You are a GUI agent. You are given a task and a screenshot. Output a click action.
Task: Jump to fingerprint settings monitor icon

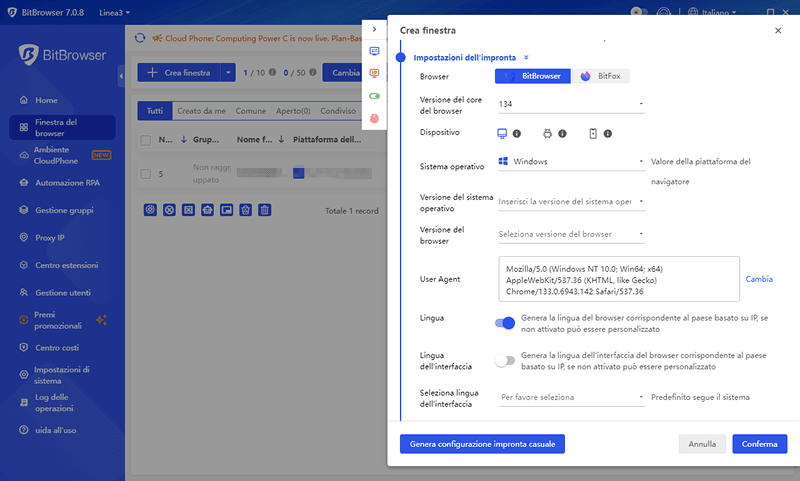(374, 51)
